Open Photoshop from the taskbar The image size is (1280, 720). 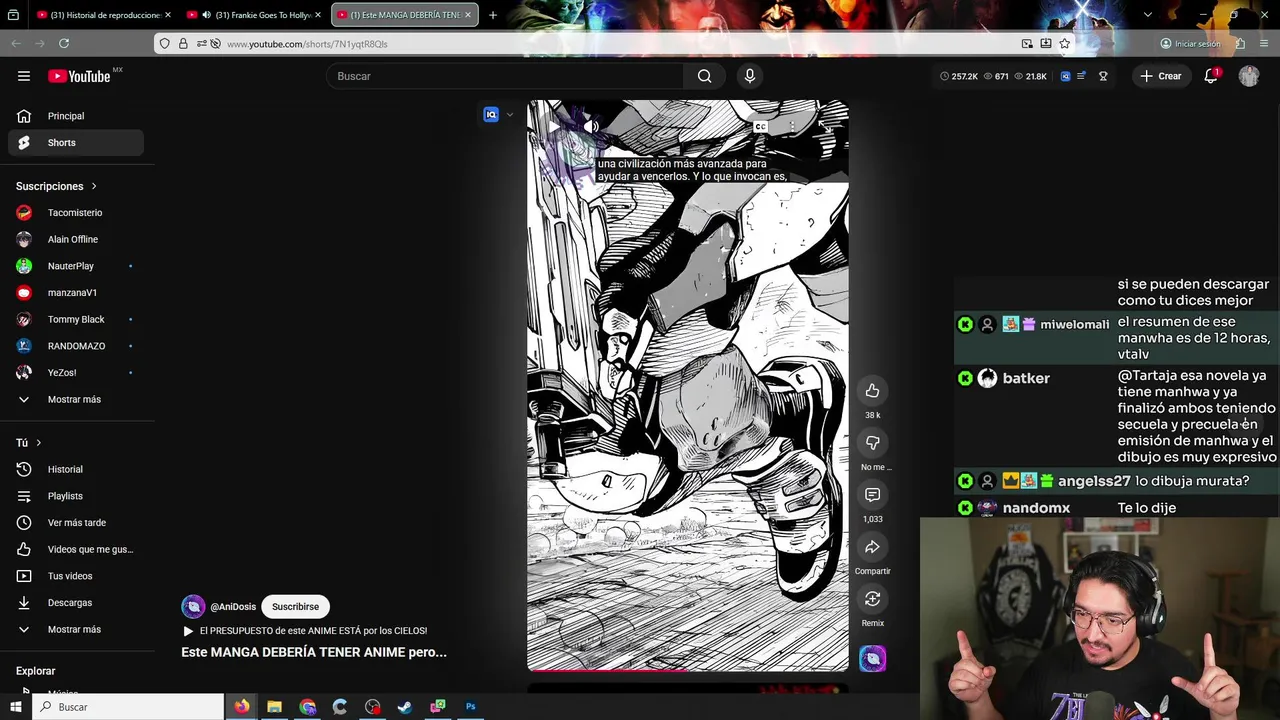click(470, 707)
